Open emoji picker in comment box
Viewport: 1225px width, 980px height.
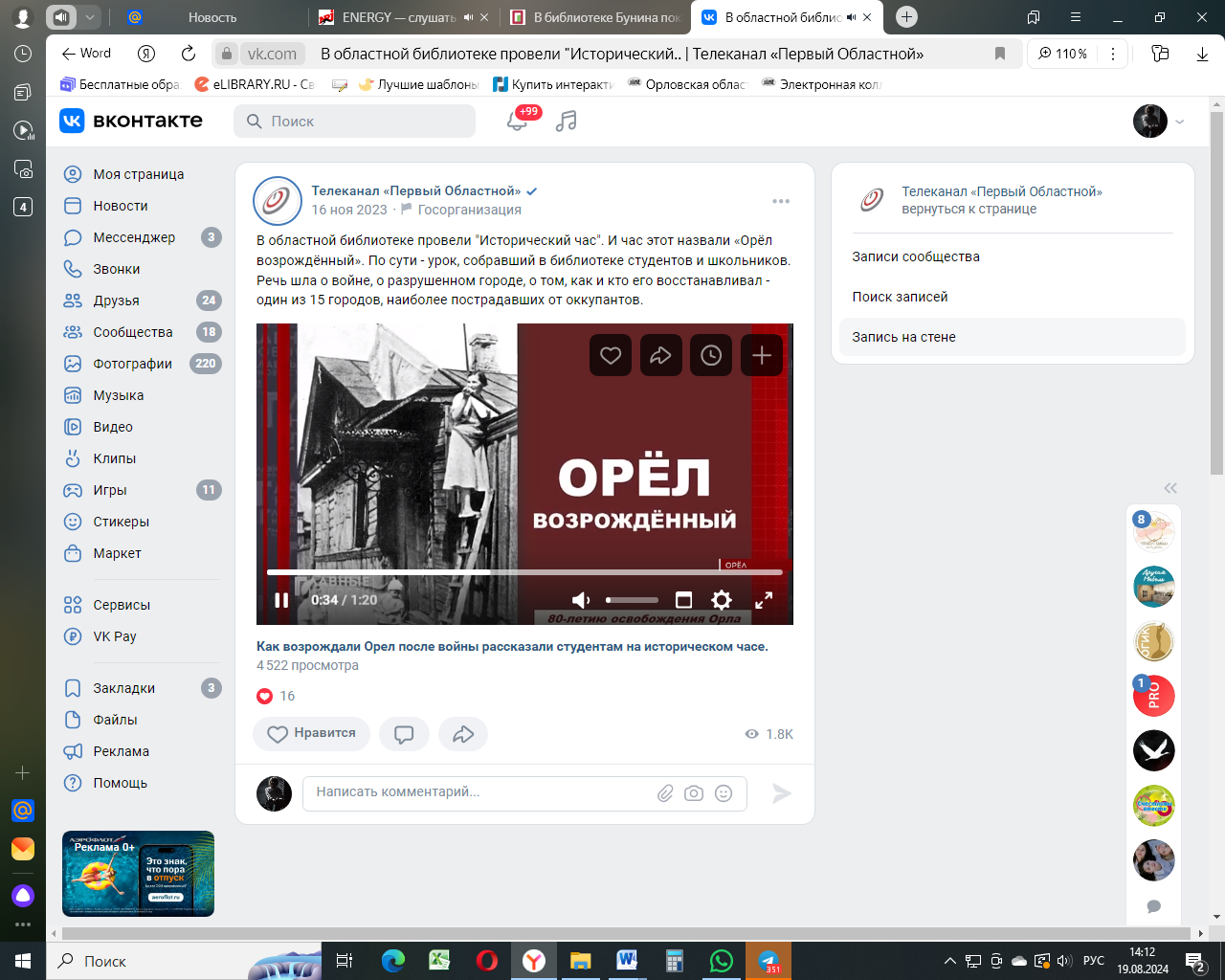pos(724,793)
